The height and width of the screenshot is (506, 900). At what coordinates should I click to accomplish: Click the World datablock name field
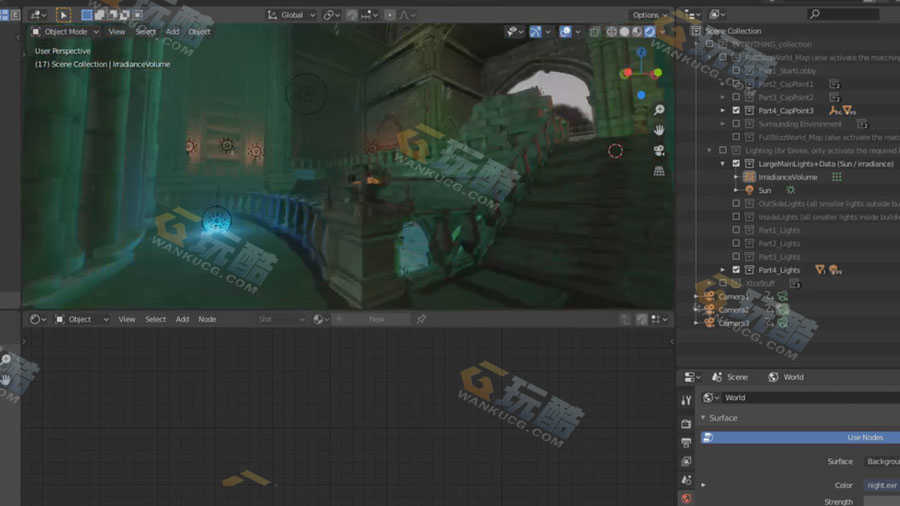pos(809,398)
